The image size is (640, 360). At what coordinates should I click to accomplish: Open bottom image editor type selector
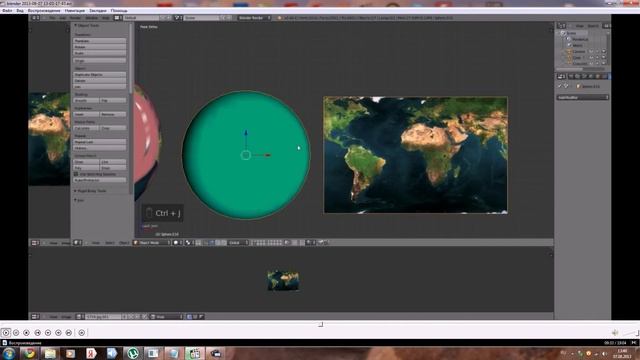36,316
